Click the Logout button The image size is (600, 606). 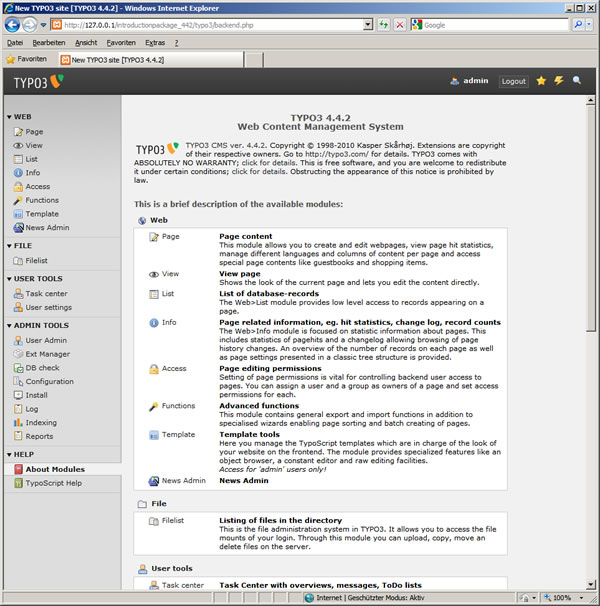[x=513, y=81]
